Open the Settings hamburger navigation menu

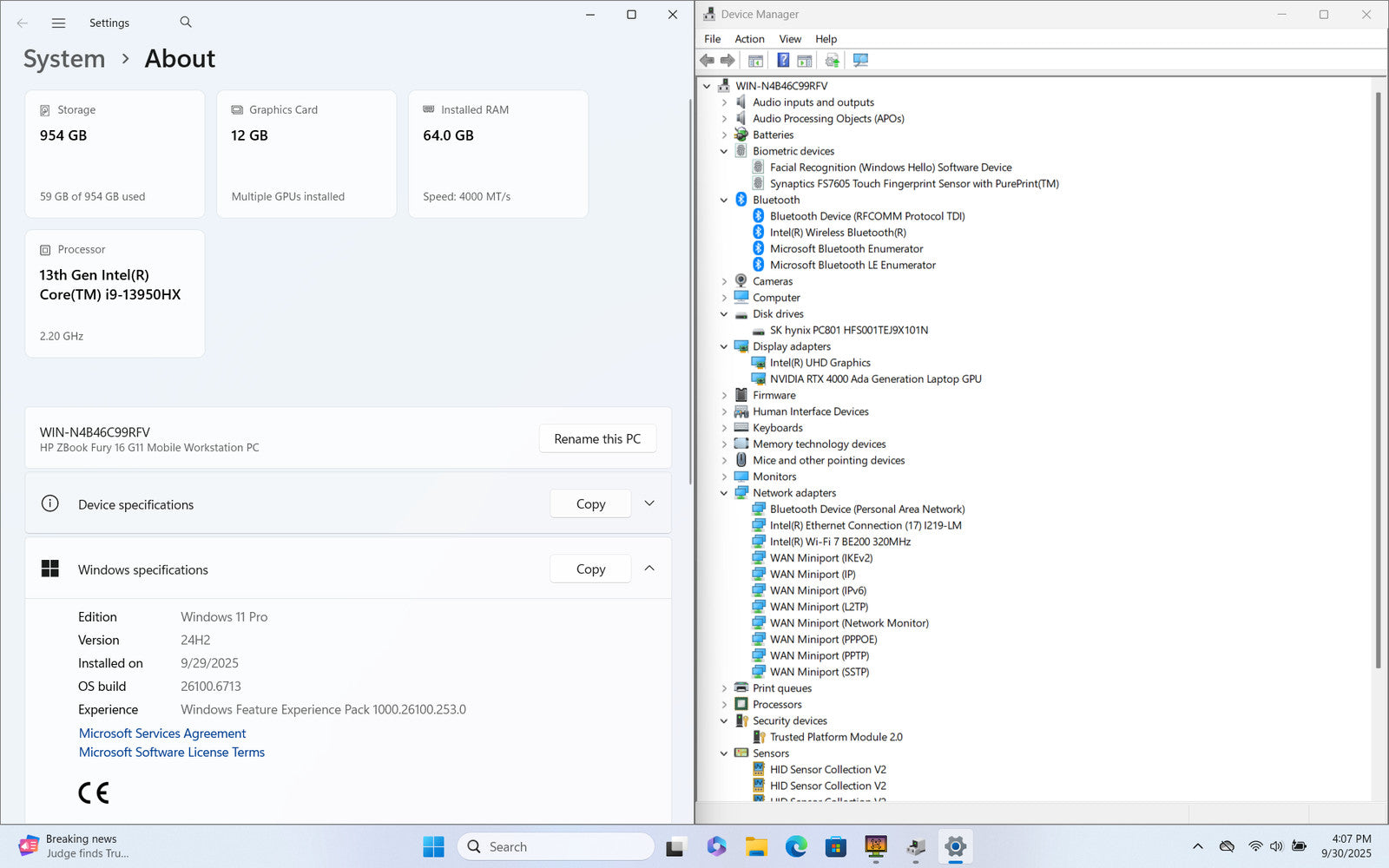(x=58, y=23)
